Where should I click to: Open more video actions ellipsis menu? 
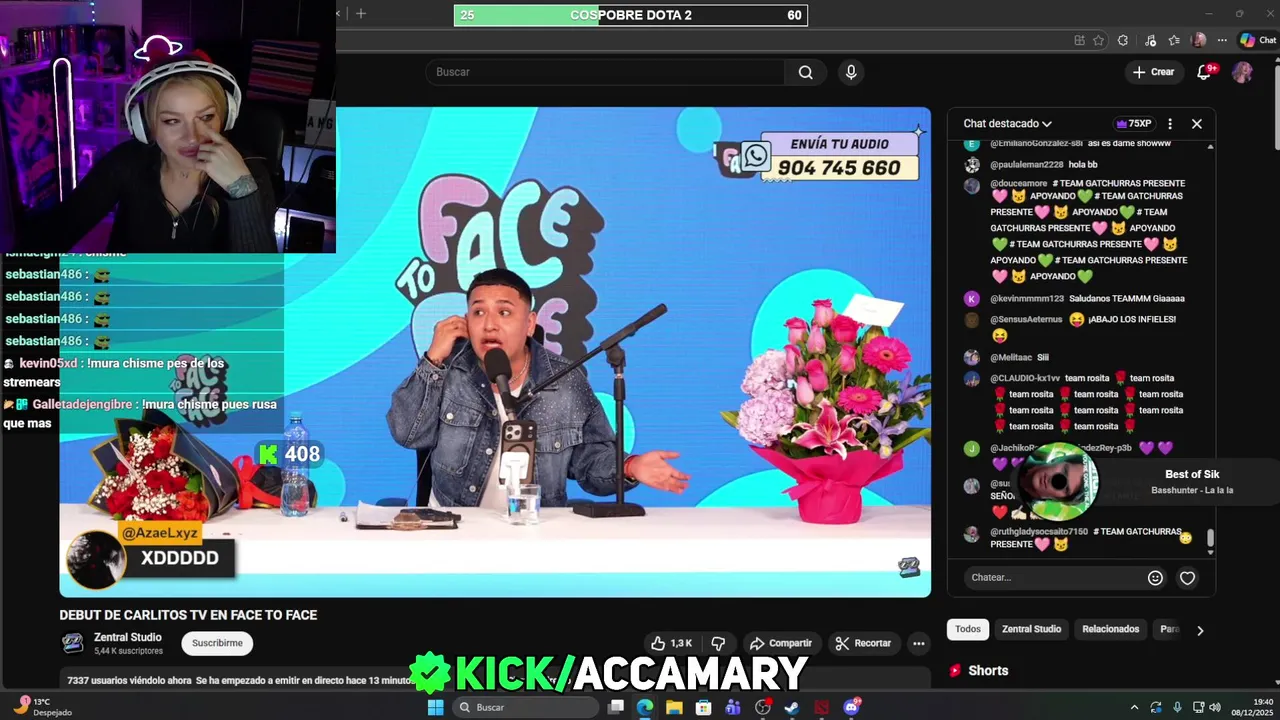918,643
